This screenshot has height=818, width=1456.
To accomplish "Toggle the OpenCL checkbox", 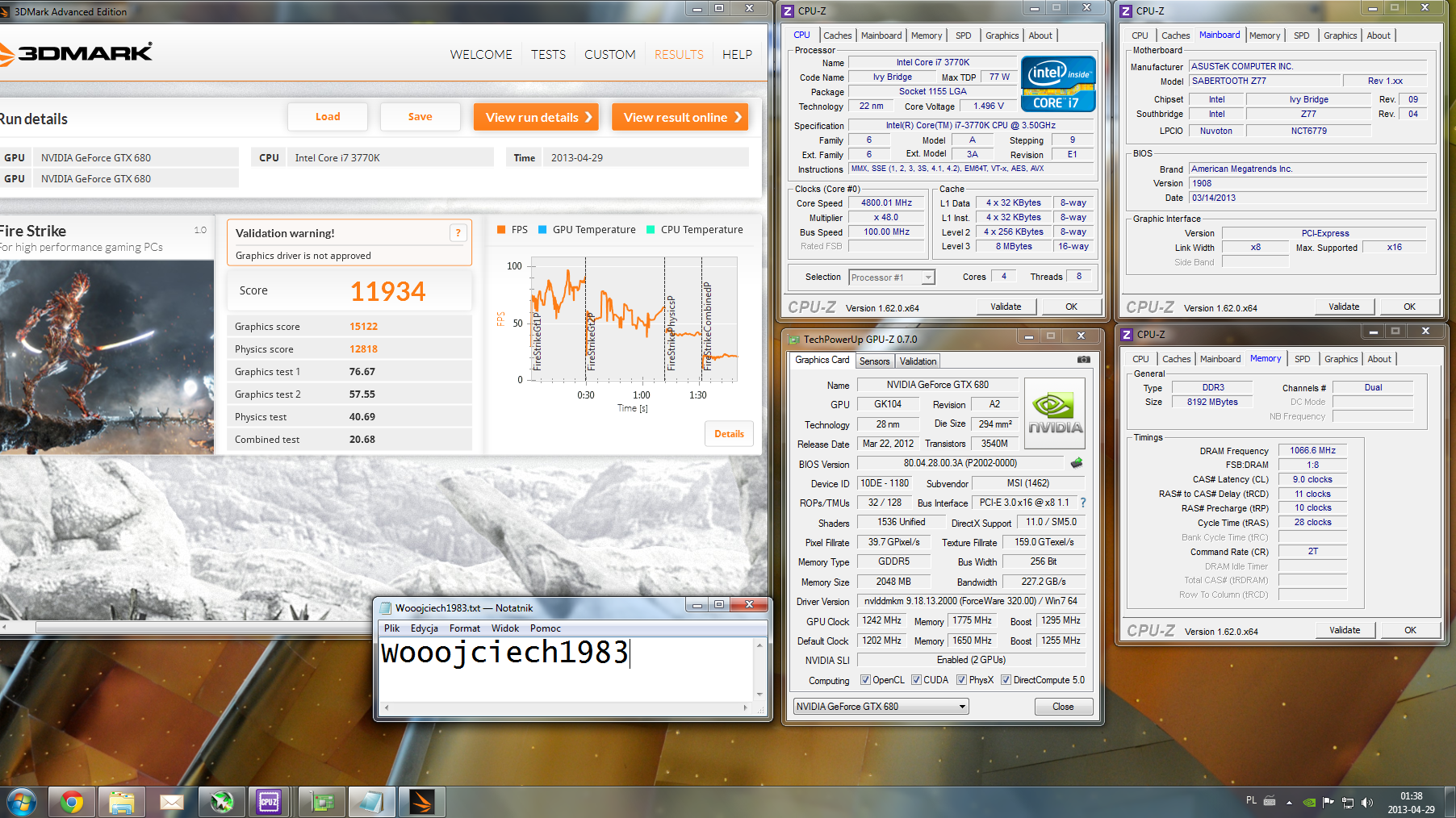I will pyautogui.click(x=865, y=680).
